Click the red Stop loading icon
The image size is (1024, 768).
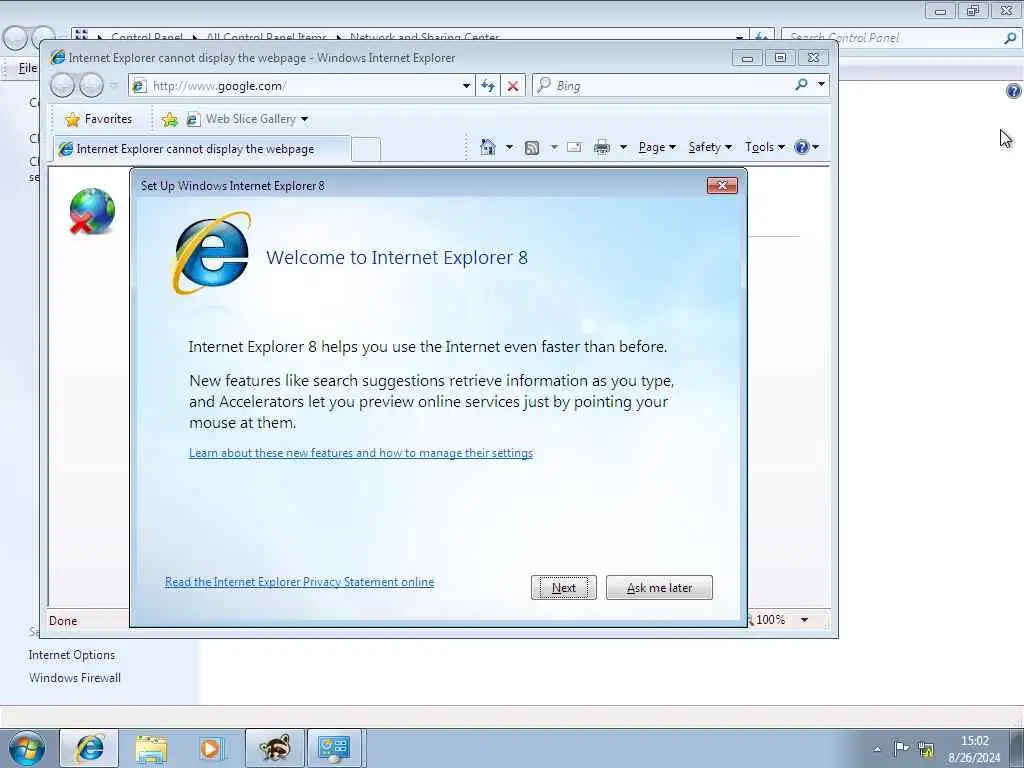(513, 86)
